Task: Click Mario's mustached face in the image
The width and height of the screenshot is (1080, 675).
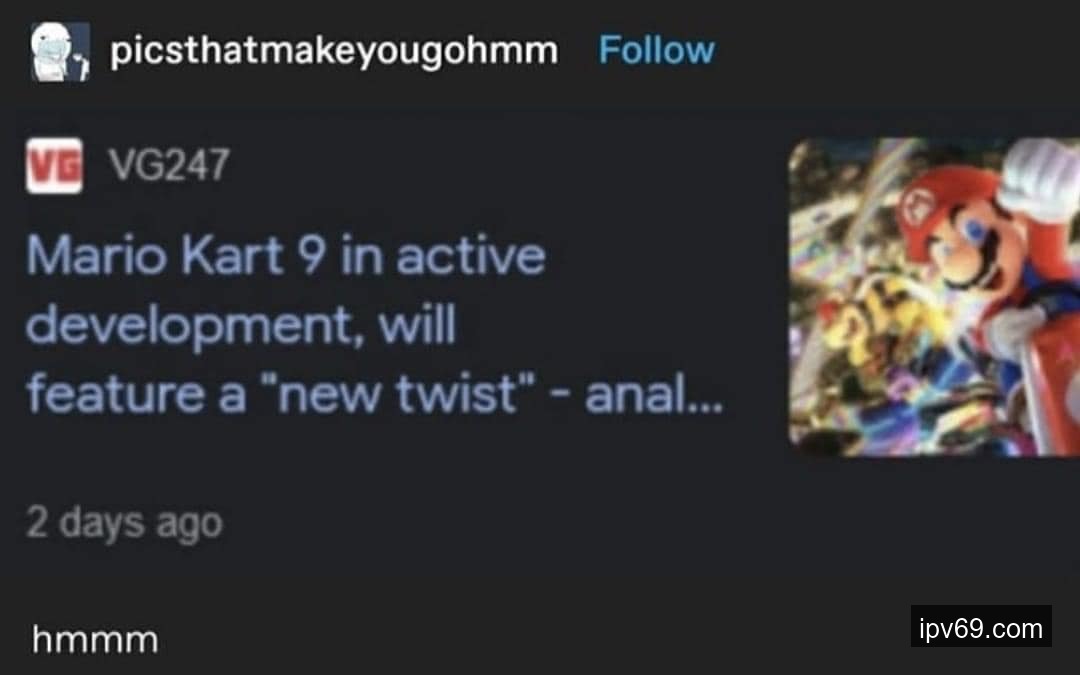Action: pyautogui.click(x=974, y=245)
